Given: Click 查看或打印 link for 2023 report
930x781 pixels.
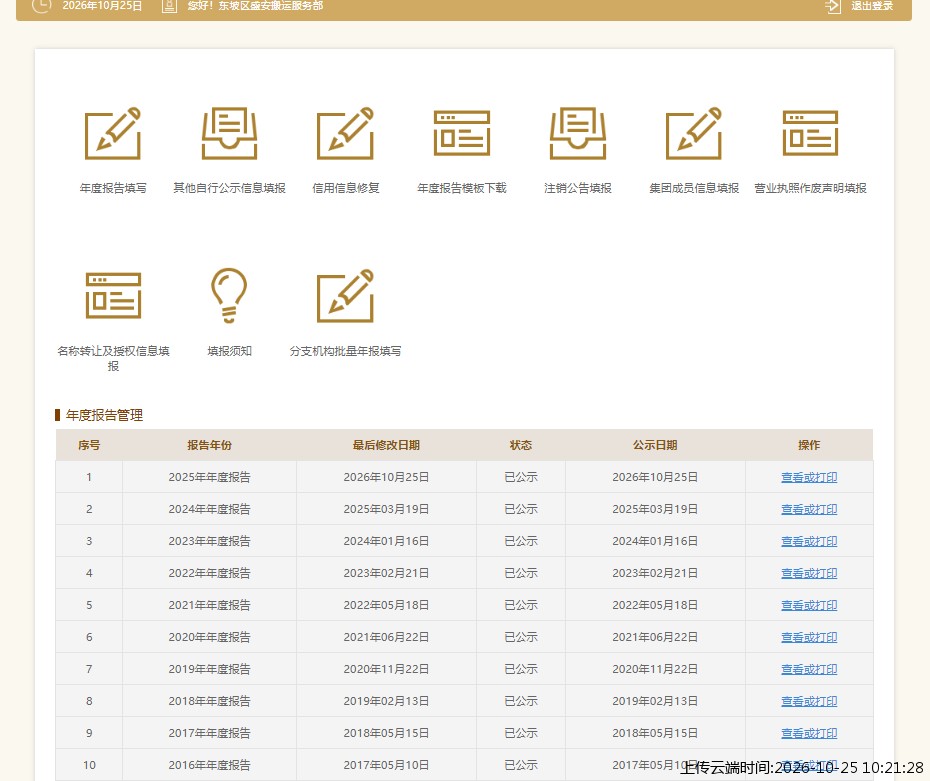Looking at the screenshot, I should tap(809, 541).
